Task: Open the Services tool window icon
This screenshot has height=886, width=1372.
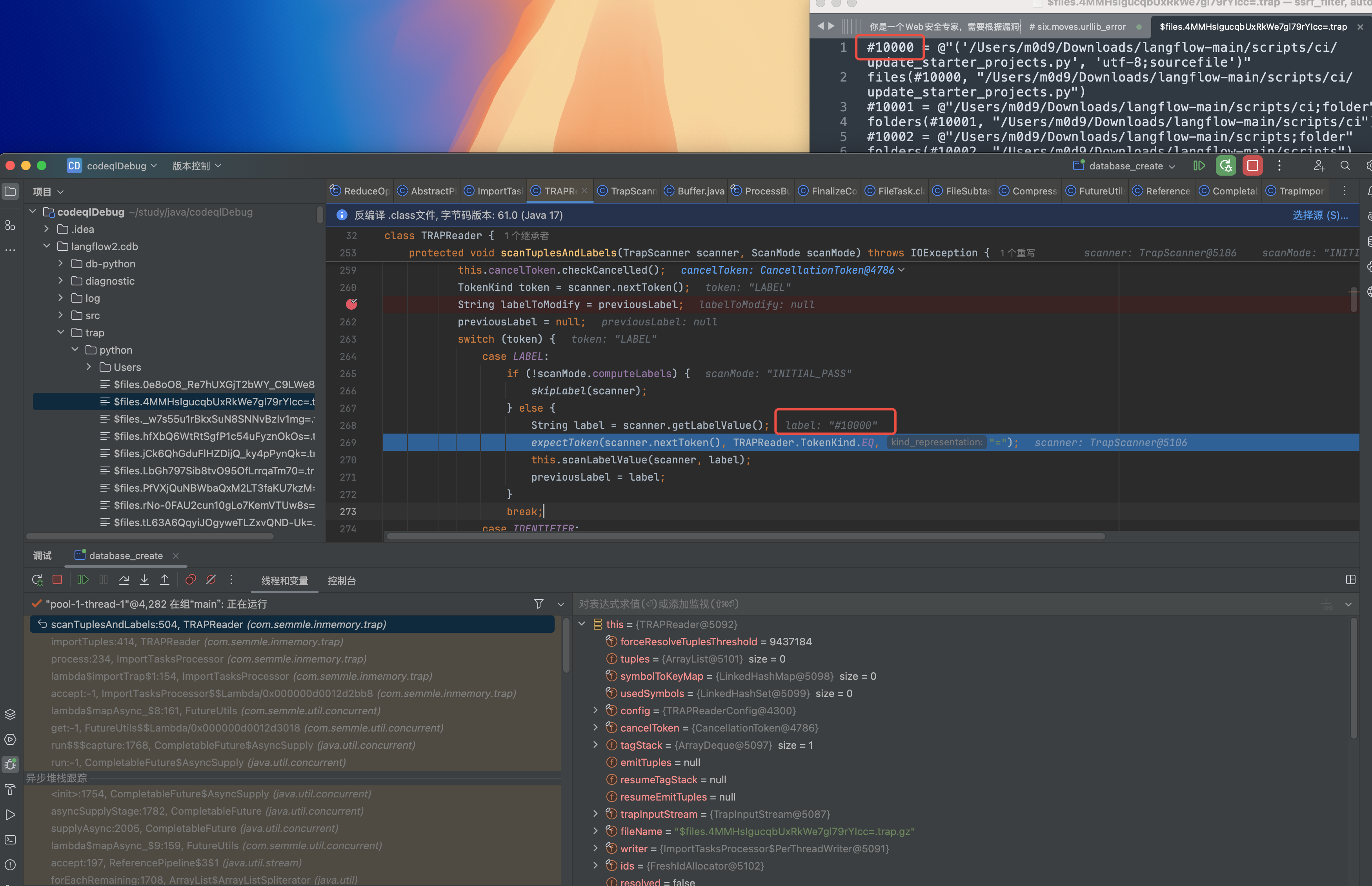Action: [10, 739]
